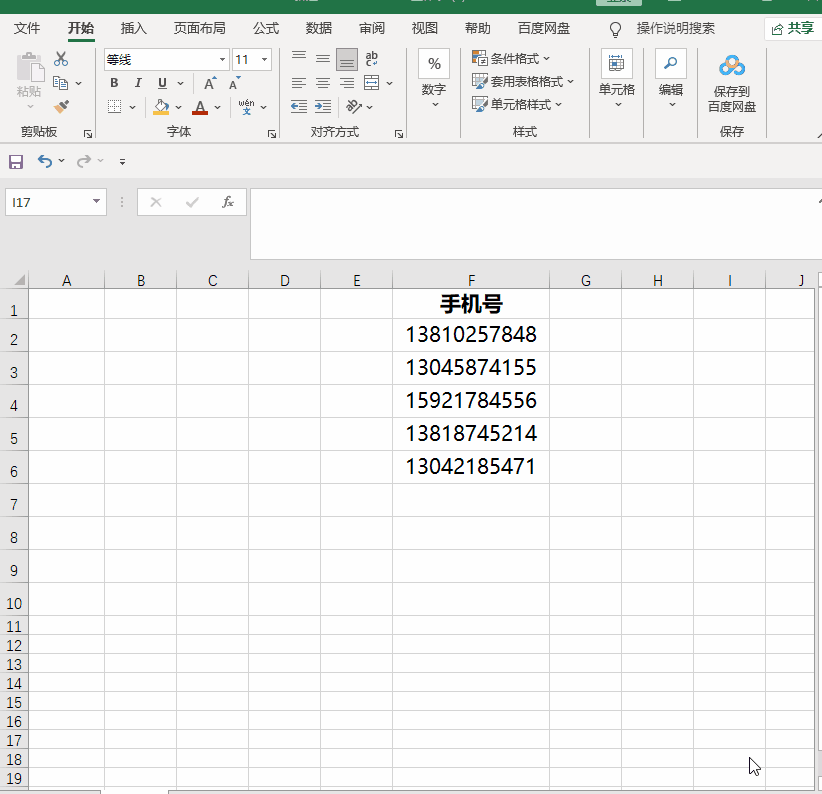
Task: Switch to the 页面布局 tab
Action: point(200,28)
